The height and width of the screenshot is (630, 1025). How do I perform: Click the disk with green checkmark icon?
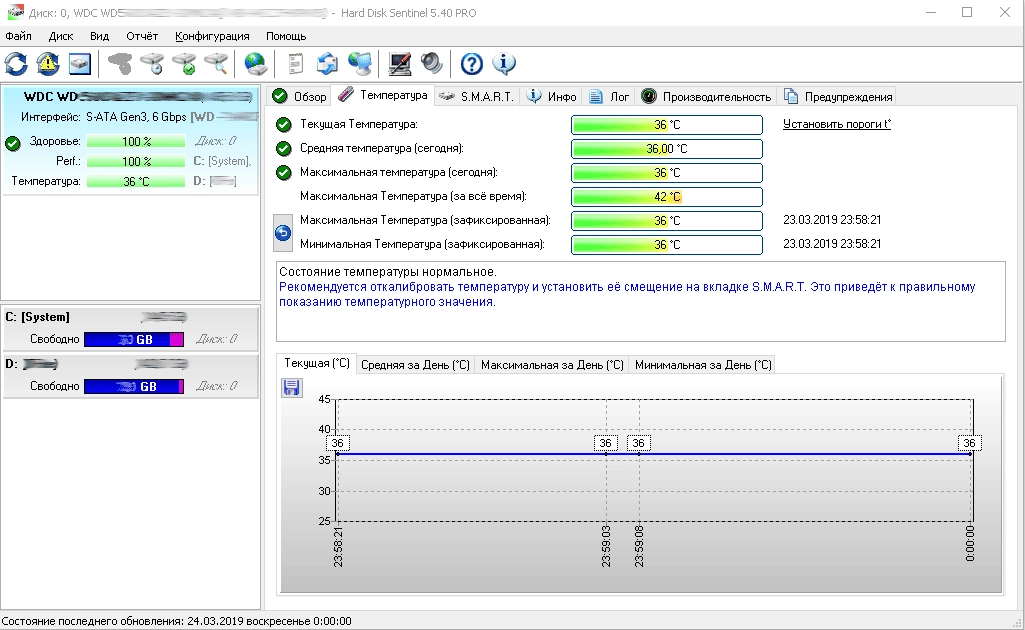(184, 63)
